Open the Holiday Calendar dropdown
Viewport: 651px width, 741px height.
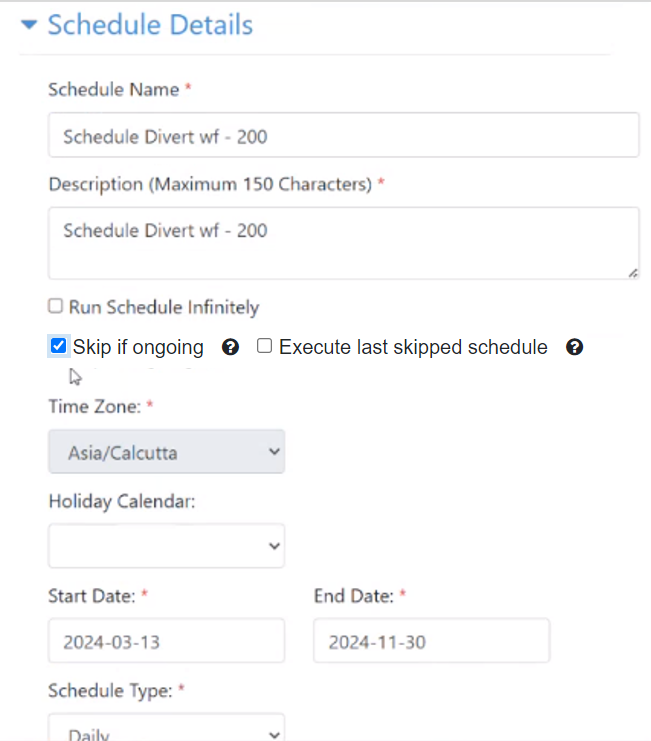[x=166, y=546]
